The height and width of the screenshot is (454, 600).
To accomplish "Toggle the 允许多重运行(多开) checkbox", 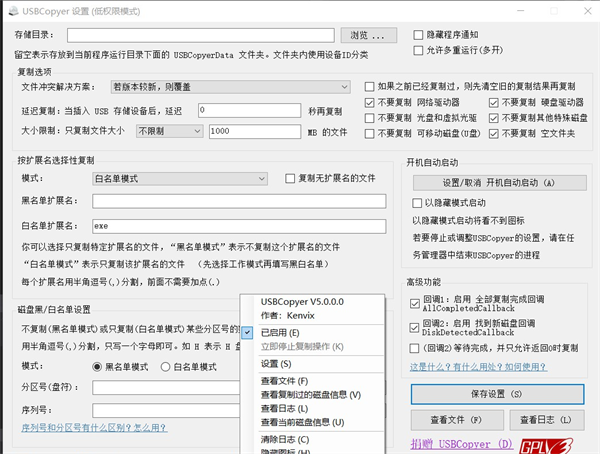I will (419, 50).
